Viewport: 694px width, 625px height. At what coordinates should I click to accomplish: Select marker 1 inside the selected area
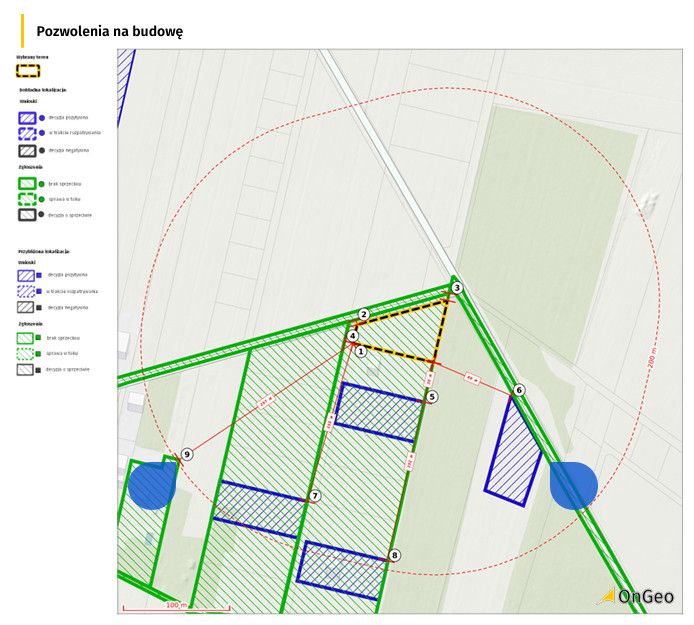point(361,352)
